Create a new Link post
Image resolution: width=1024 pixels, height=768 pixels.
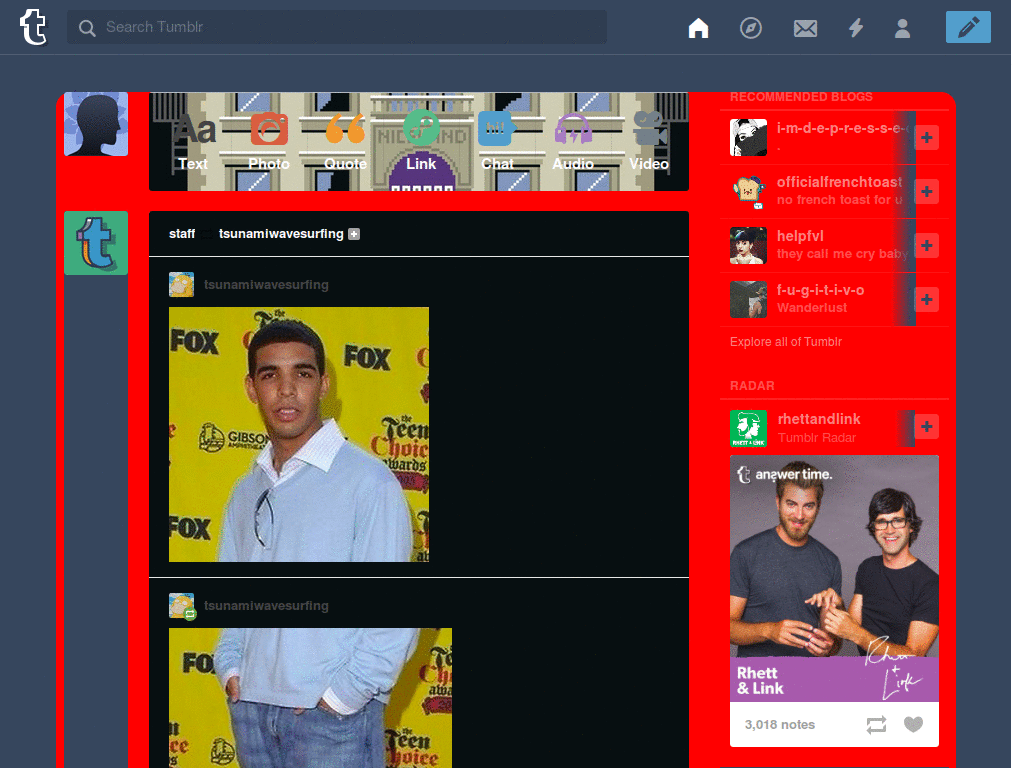421,140
